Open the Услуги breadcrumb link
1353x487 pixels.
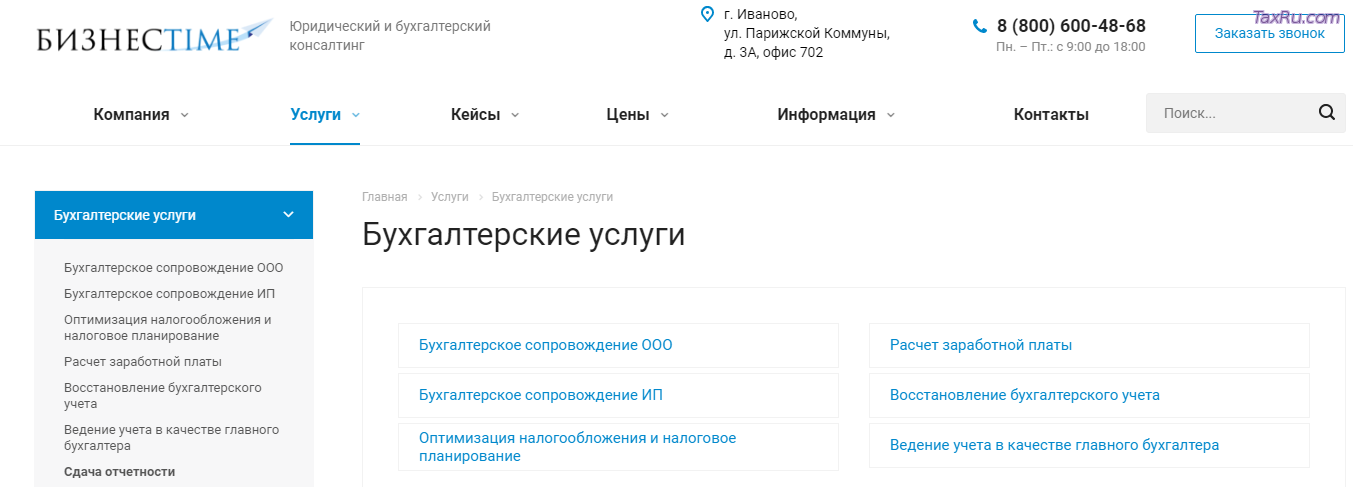coord(449,197)
